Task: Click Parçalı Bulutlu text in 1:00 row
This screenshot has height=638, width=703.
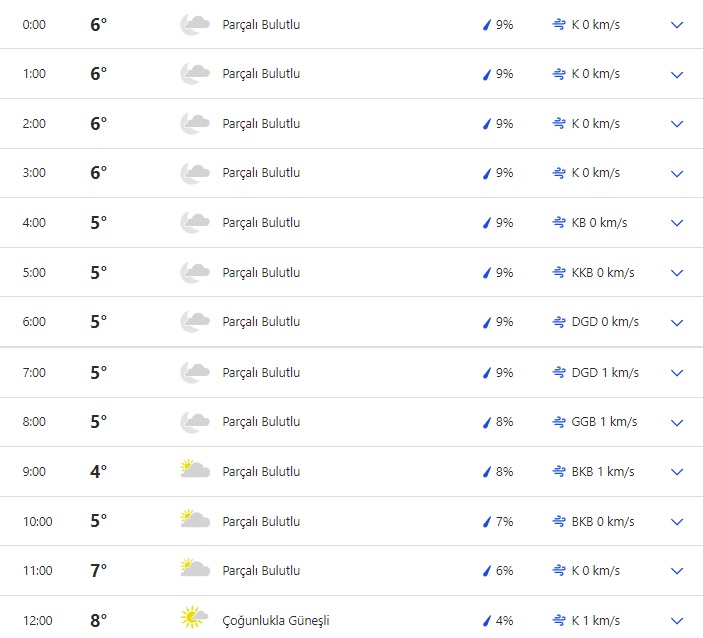Action: coord(261,74)
